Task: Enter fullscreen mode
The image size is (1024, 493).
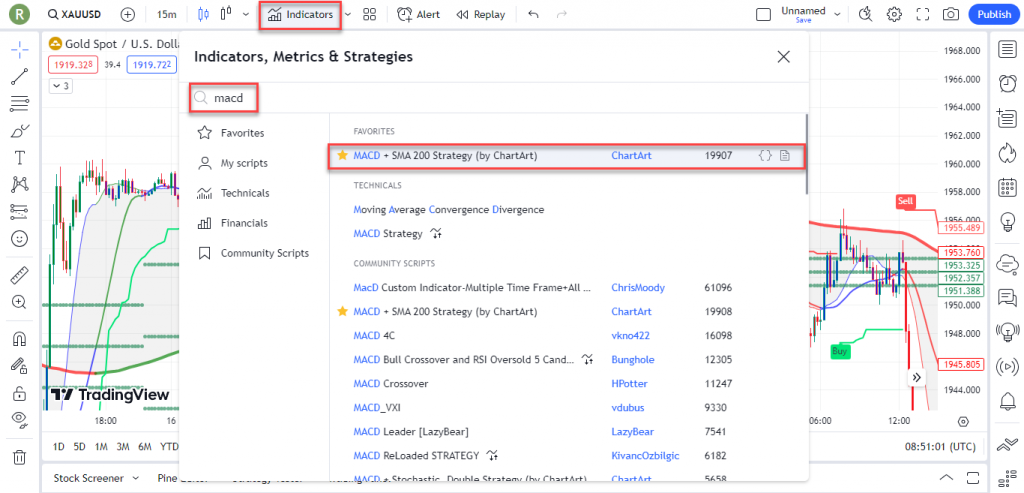Action: pos(923,14)
